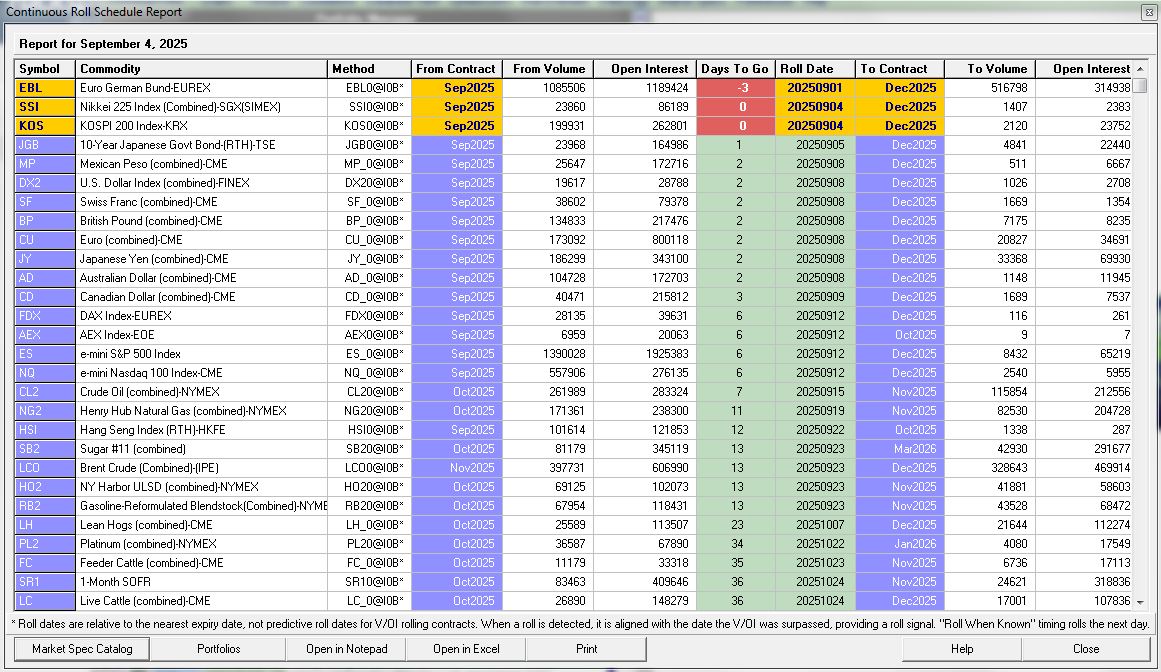This screenshot has width=1161, height=672.
Task: Open report in Excel
Action: click(466, 648)
